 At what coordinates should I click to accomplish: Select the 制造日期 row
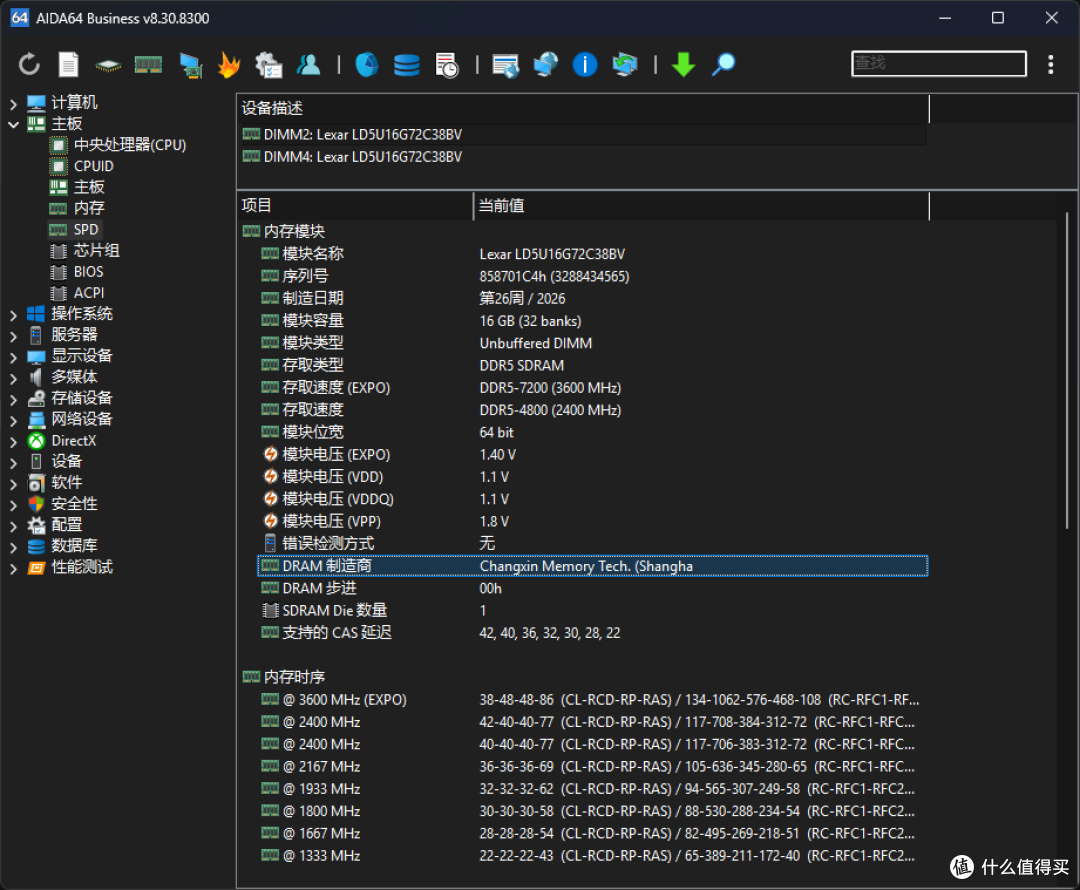coord(592,298)
